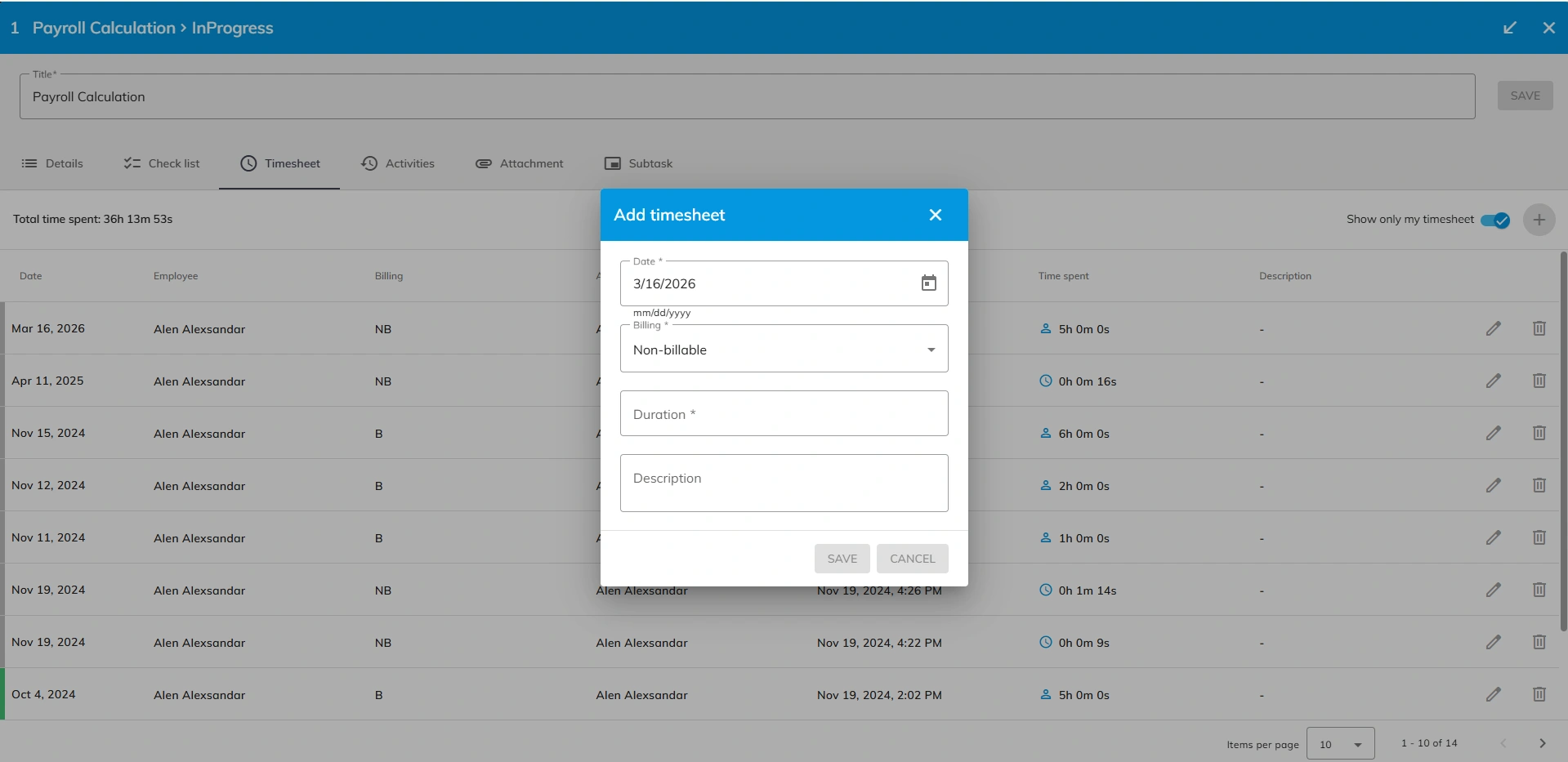Close the Add timesheet dialog

[x=935, y=215]
